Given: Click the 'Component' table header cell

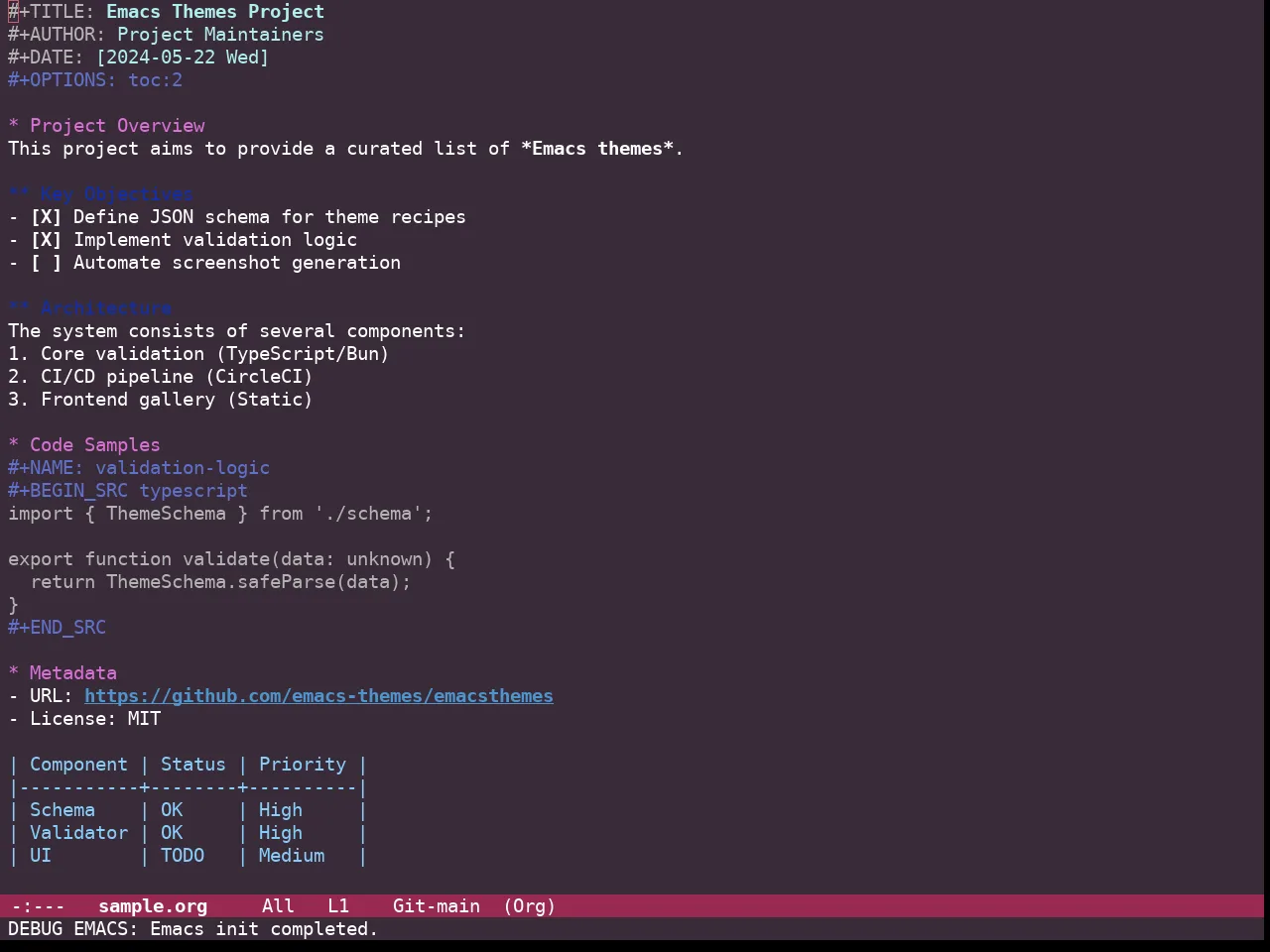Looking at the screenshot, I should [x=78, y=765].
